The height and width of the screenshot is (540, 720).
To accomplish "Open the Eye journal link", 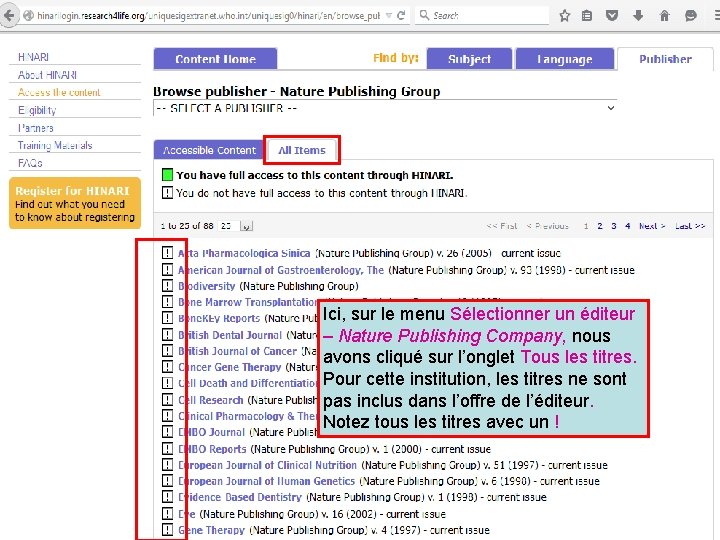I will 187,514.
